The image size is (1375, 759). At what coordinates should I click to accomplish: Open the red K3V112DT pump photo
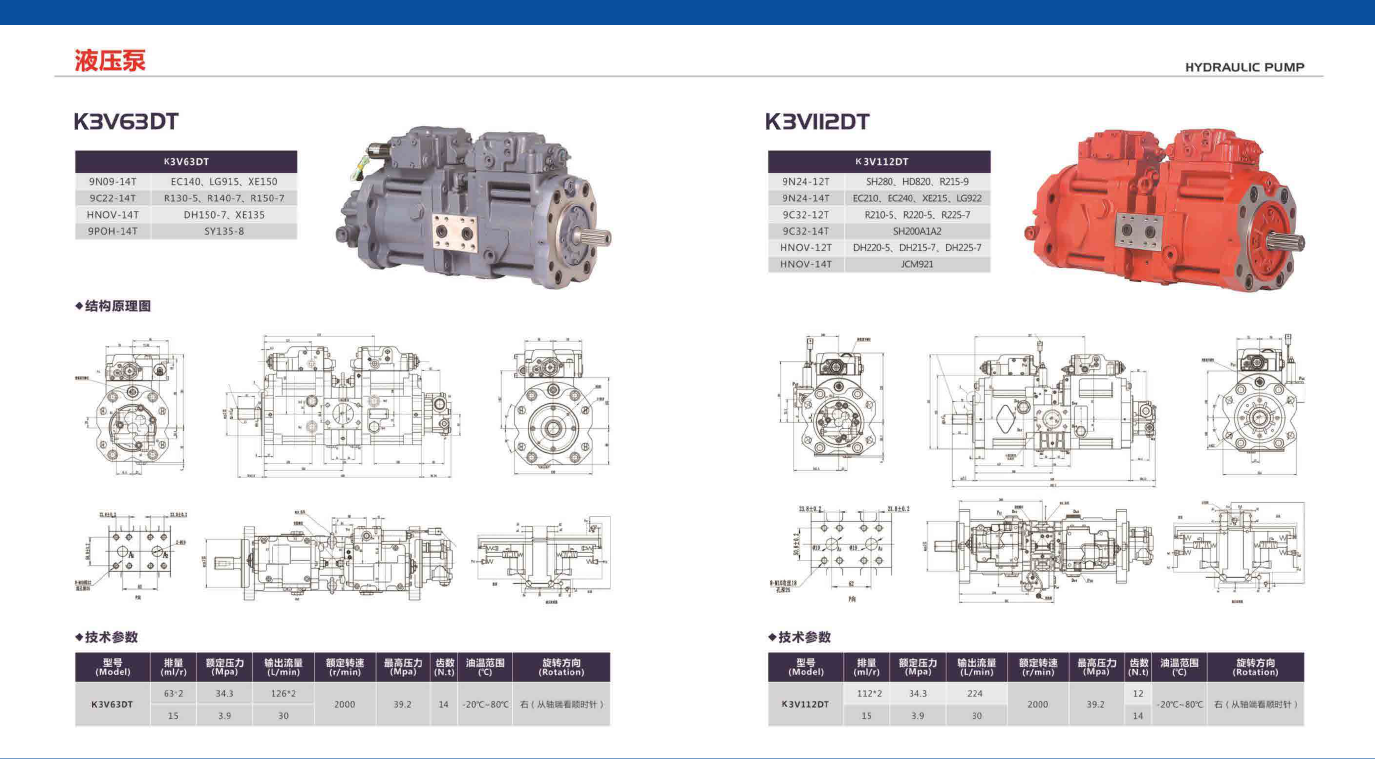[1166, 208]
